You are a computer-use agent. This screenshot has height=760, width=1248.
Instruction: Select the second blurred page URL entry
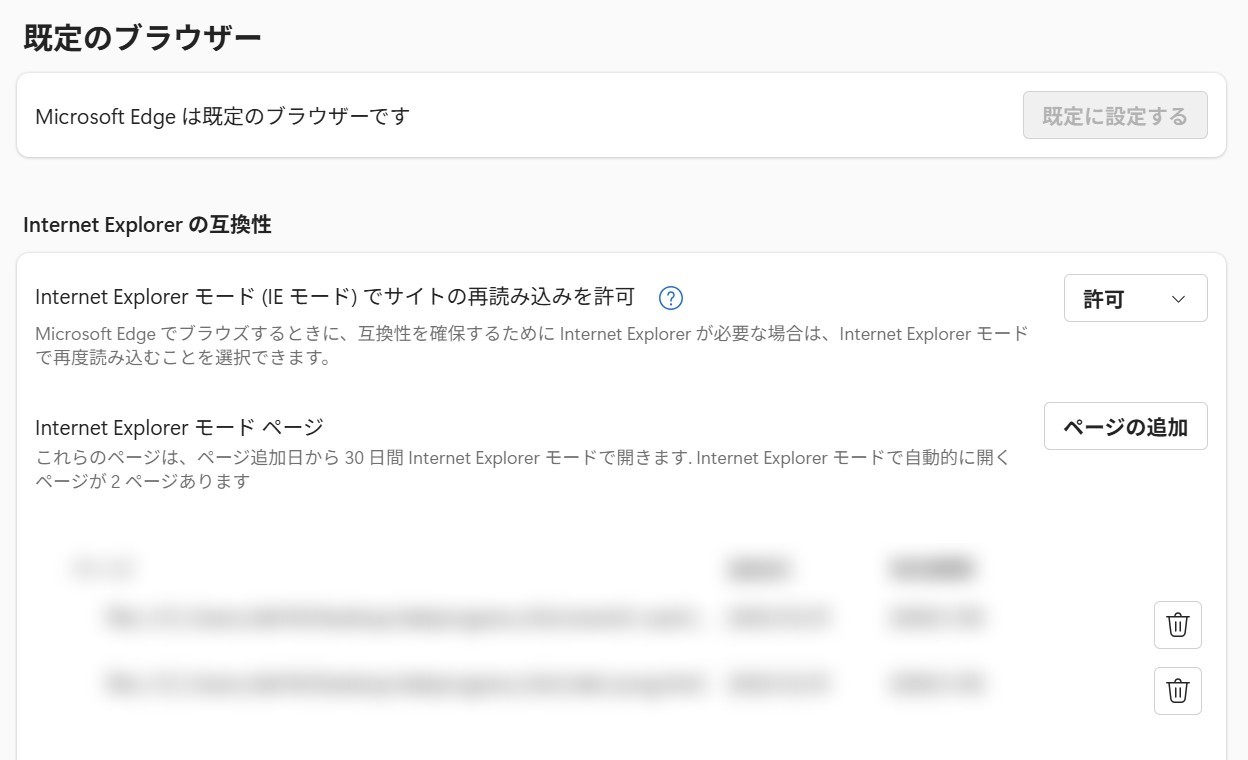400,685
